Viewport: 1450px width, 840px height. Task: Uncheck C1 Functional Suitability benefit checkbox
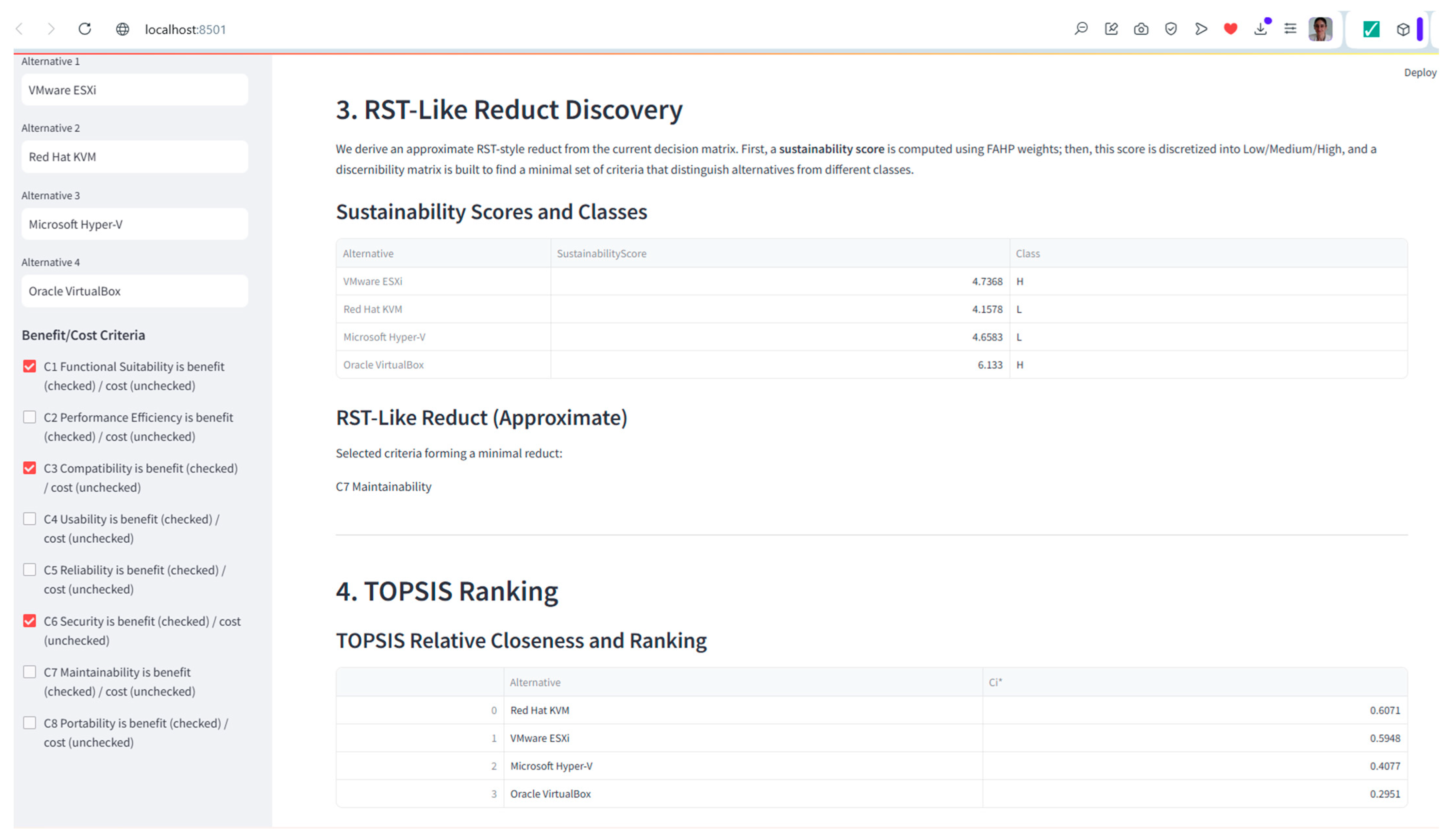click(x=29, y=367)
